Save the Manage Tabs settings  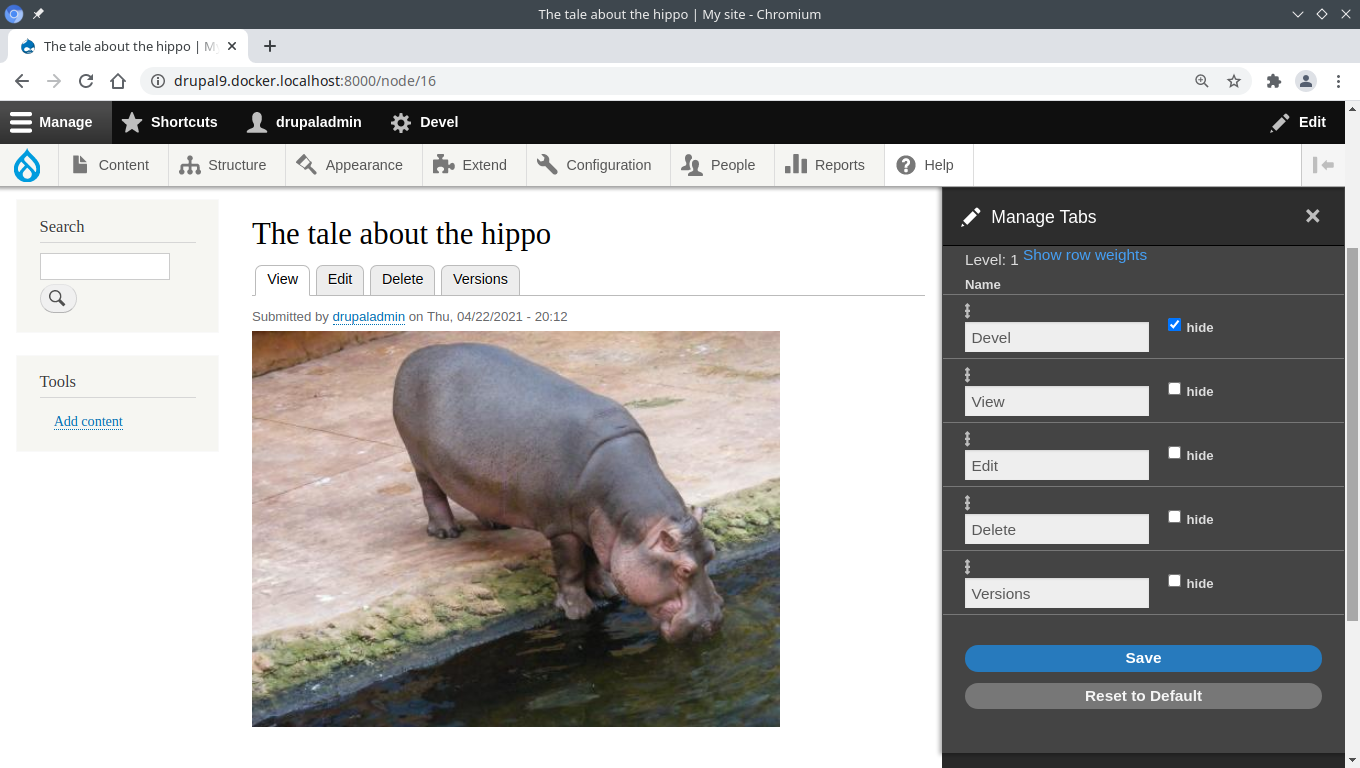point(1142,658)
